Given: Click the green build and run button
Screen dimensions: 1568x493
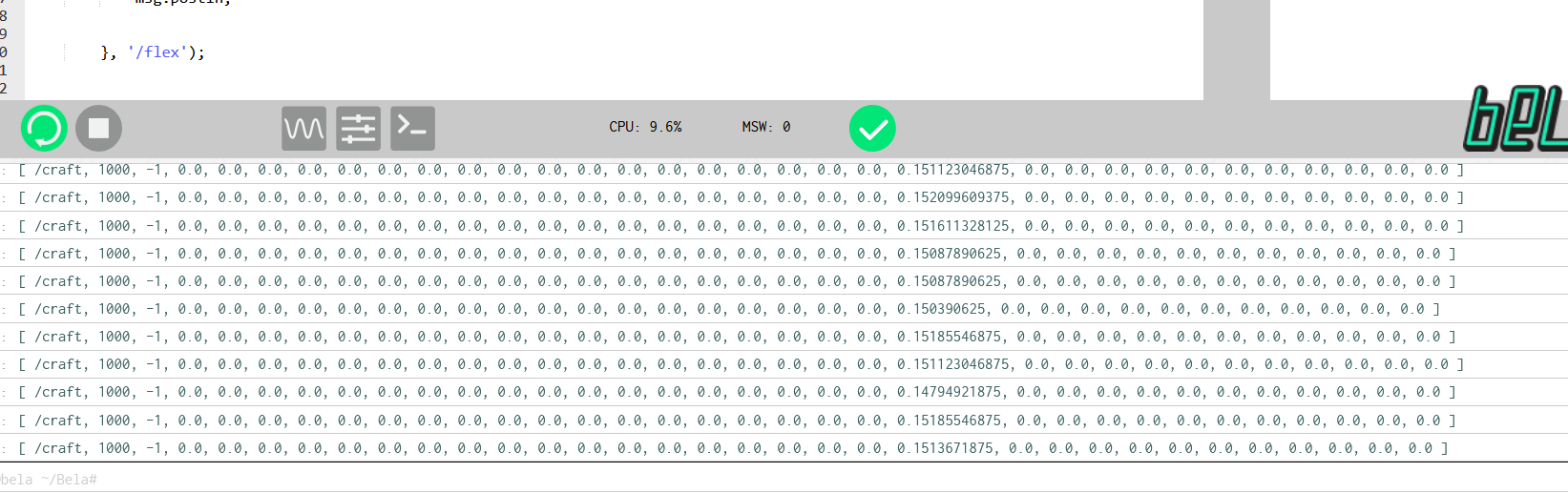Looking at the screenshot, I should pyautogui.click(x=44, y=128).
